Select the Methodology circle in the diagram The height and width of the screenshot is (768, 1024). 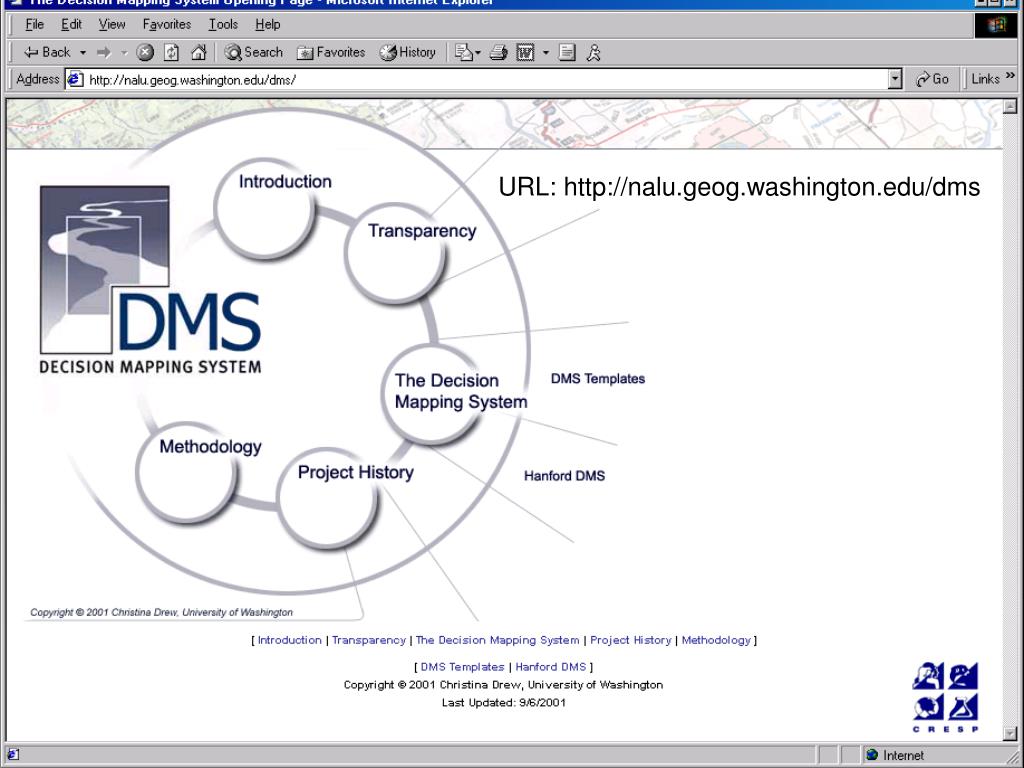pos(187,473)
